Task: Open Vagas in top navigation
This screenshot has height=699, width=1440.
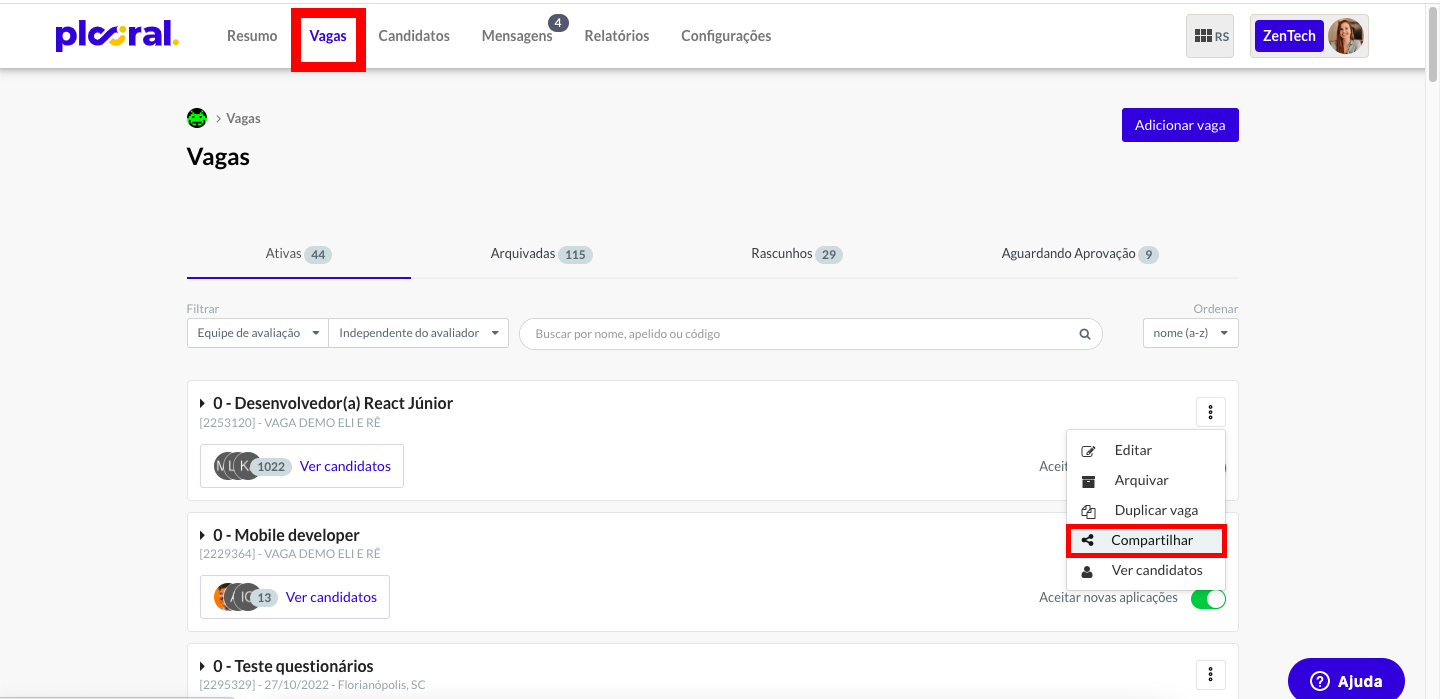Action: point(328,36)
